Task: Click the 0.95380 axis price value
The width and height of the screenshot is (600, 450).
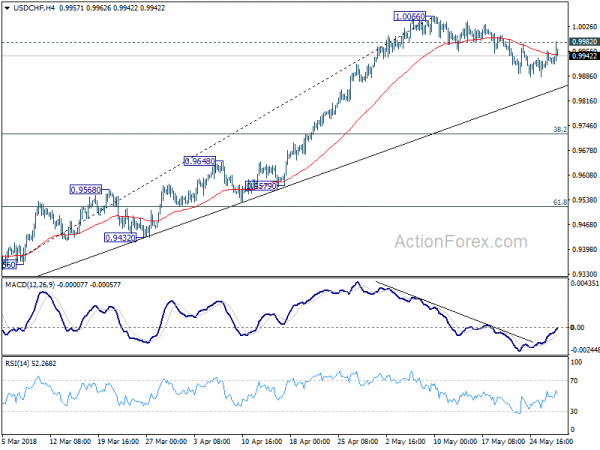Action: tap(584, 200)
